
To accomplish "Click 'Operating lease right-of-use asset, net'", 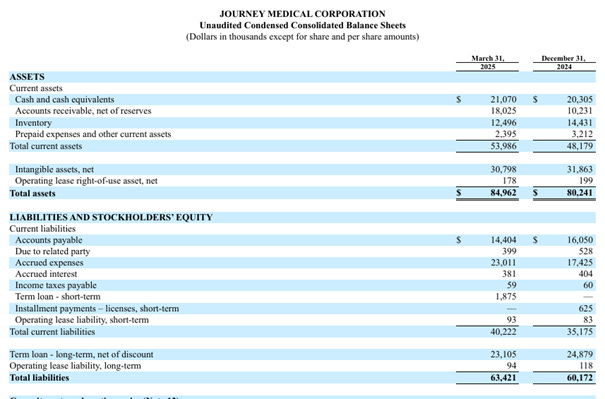I will (x=86, y=181).
